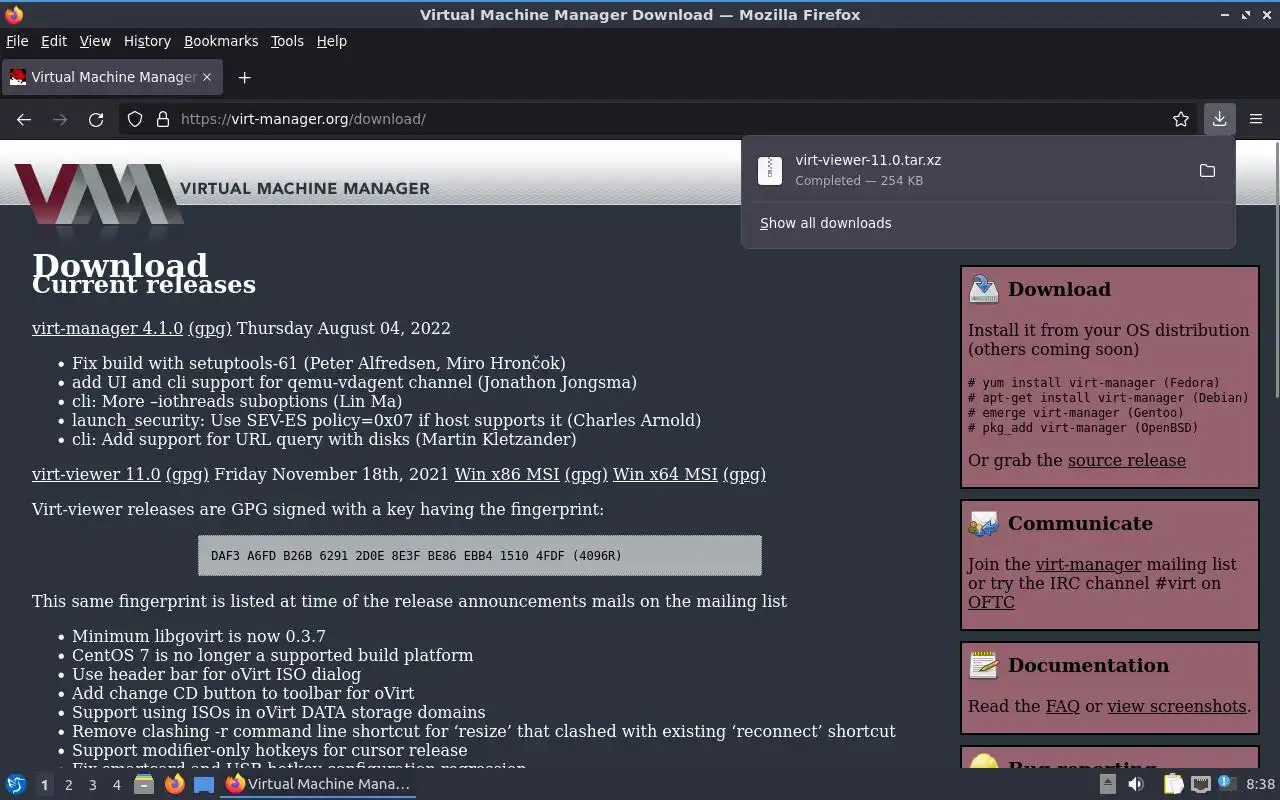Open the source release link
The width and height of the screenshot is (1280, 800).
[1127, 460]
